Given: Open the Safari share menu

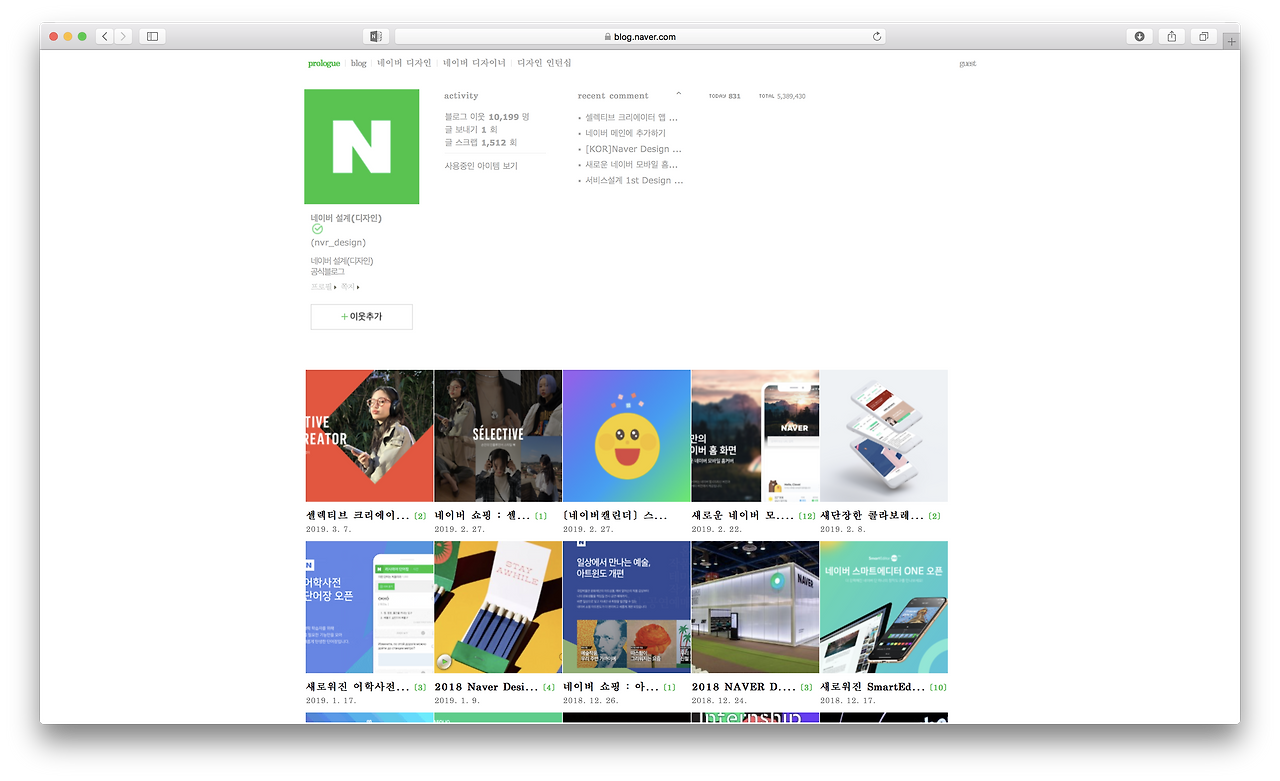Looking at the screenshot, I should pos(1171,36).
